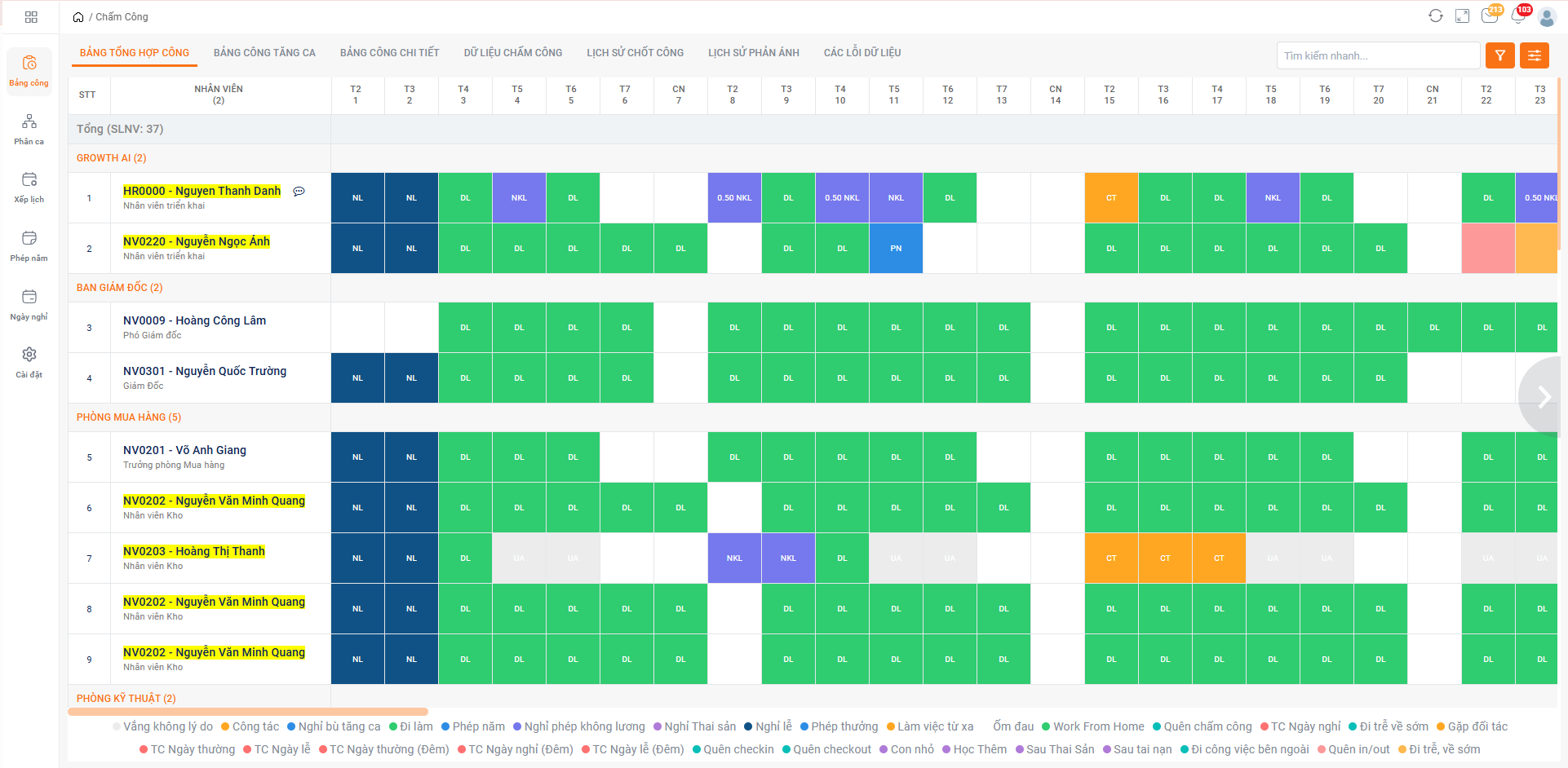The height and width of the screenshot is (768, 1568).
Task: Collapse PHÒNG MUA HÀNG department group
Action: click(129, 417)
